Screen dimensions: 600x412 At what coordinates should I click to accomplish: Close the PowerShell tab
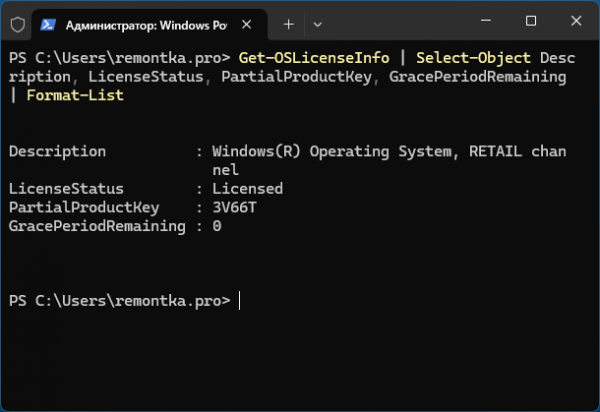[x=247, y=25]
